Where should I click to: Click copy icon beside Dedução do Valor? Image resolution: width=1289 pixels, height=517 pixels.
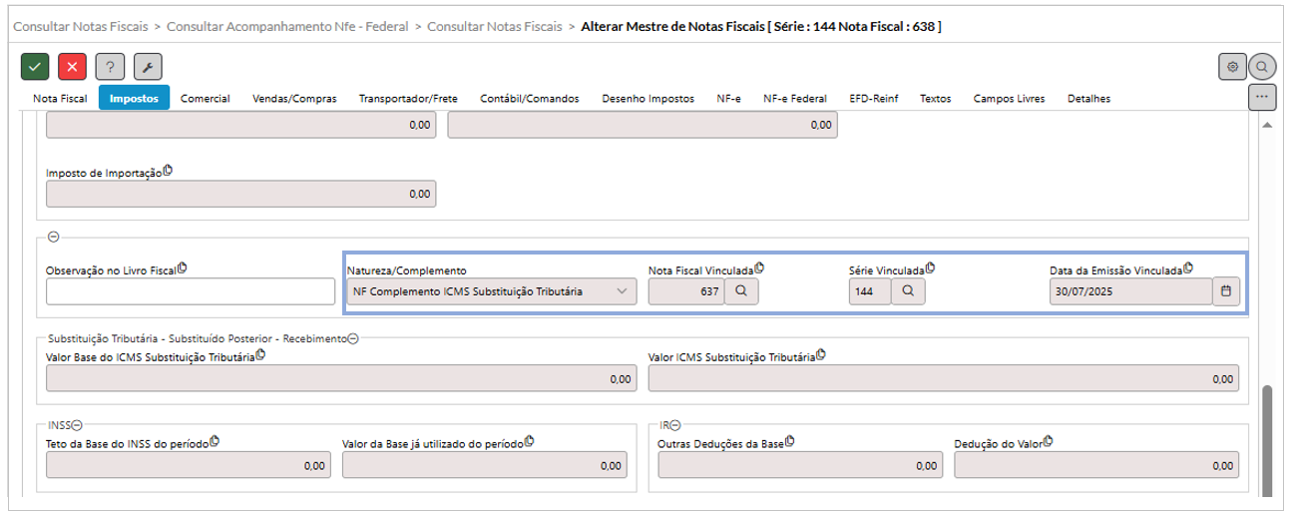pyautogui.click(x=1049, y=442)
